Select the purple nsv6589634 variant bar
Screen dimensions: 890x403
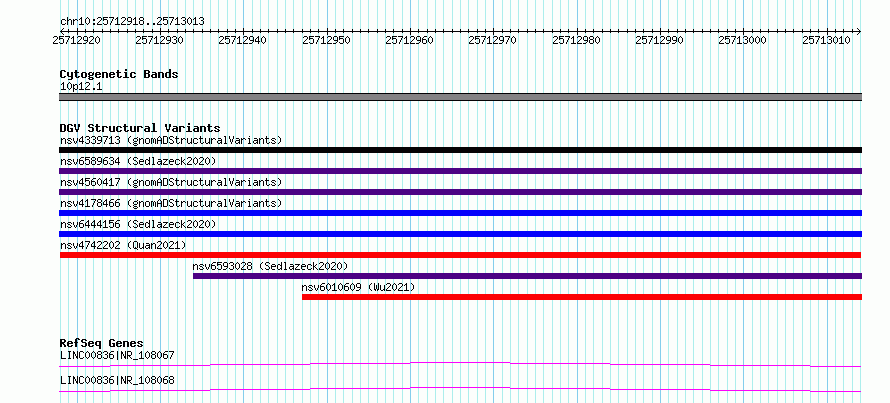coord(460,171)
